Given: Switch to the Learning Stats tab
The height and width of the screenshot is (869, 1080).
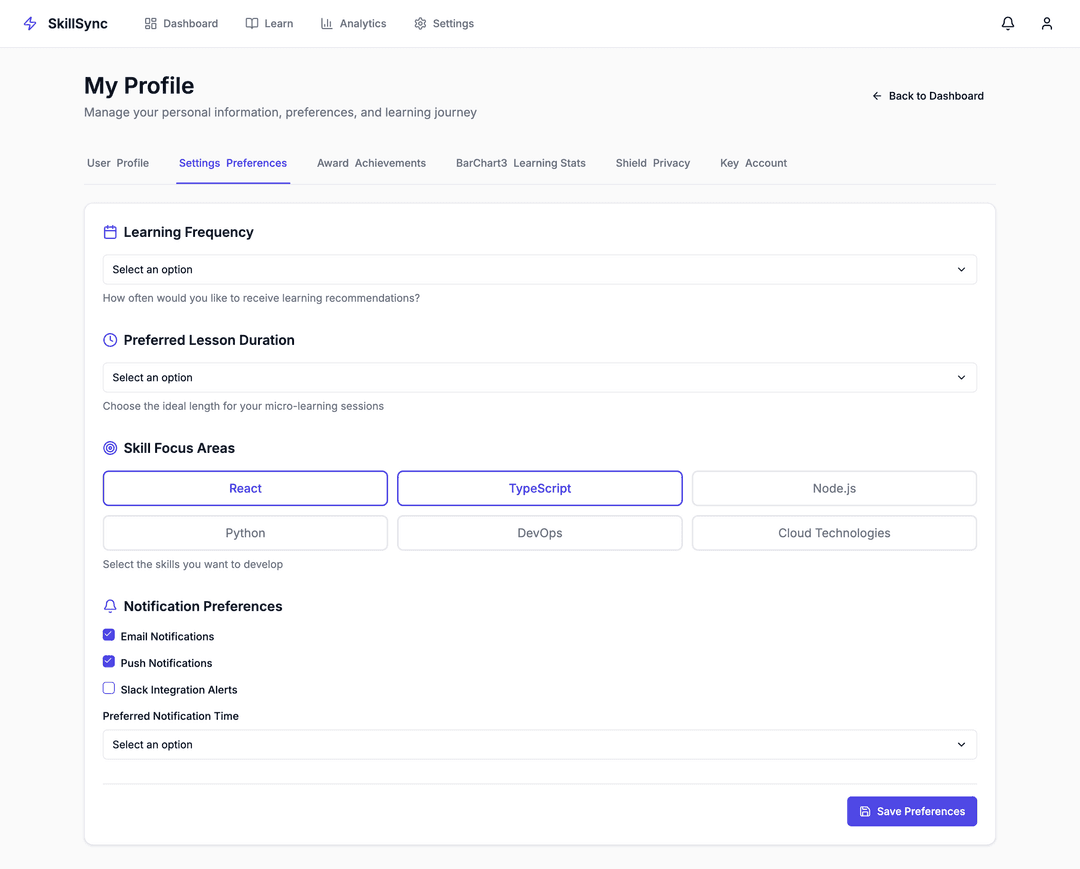Looking at the screenshot, I should click(520, 163).
